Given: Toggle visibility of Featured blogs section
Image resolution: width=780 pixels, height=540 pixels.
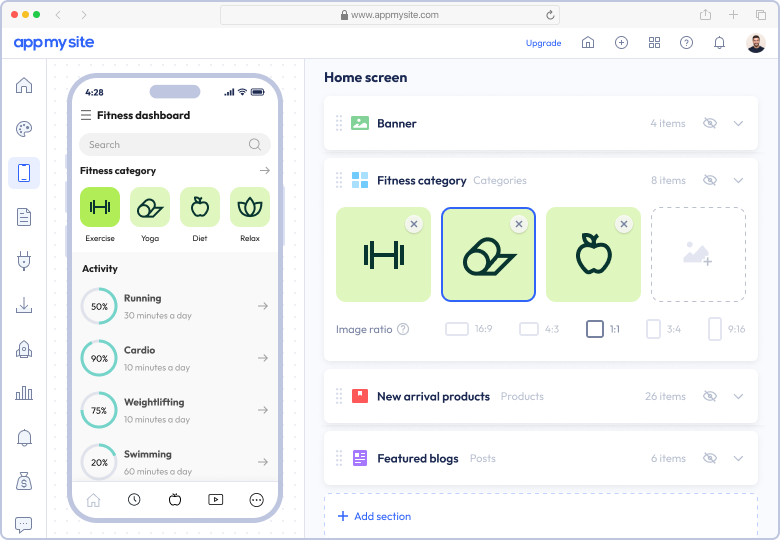Looking at the screenshot, I should 710,458.
